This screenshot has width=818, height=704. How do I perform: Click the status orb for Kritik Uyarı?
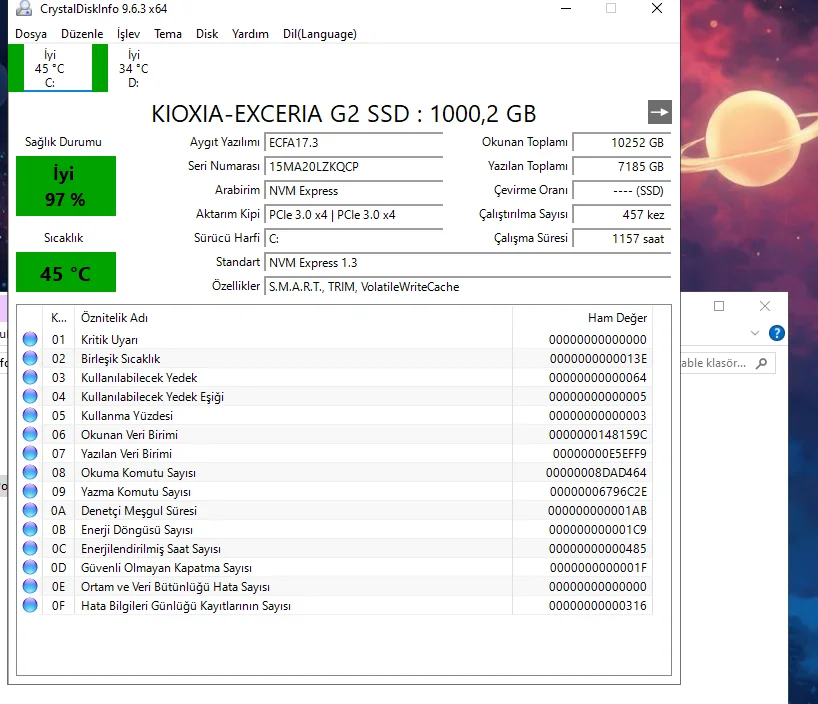pyautogui.click(x=30, y=339)
